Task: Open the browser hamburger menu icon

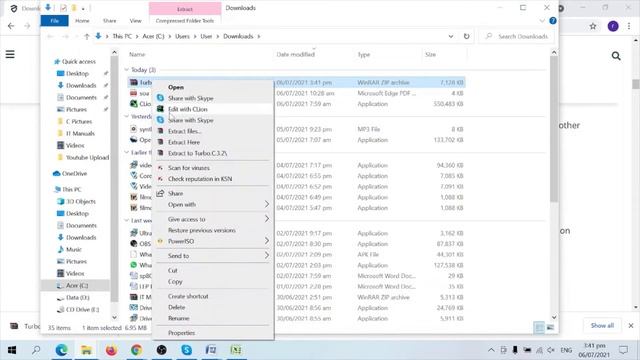Action: click(x=10, y=54)
